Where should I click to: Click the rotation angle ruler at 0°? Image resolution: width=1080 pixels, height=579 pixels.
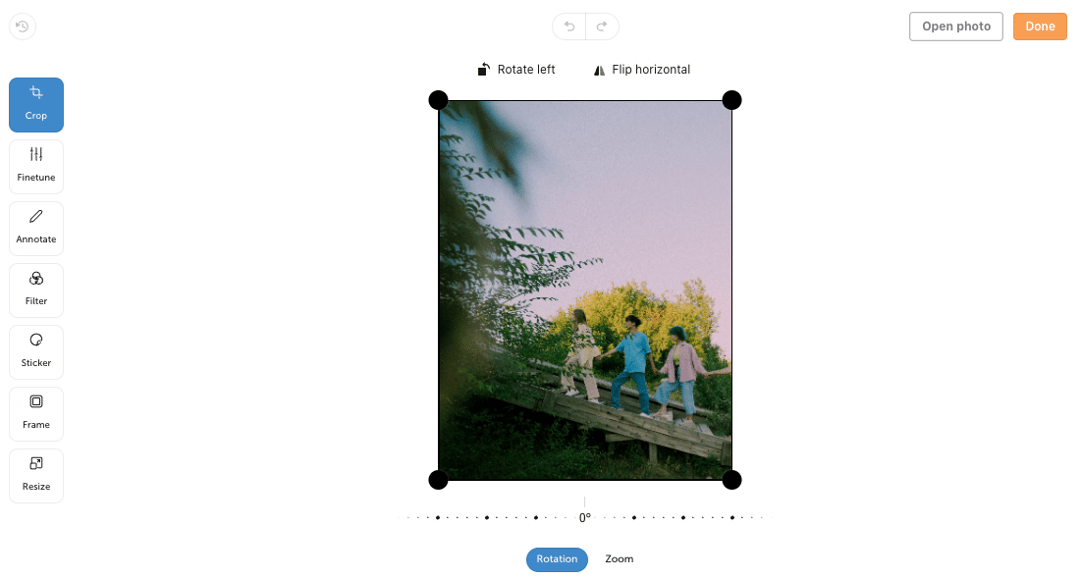pyautogui.click(x=584, y=517)
